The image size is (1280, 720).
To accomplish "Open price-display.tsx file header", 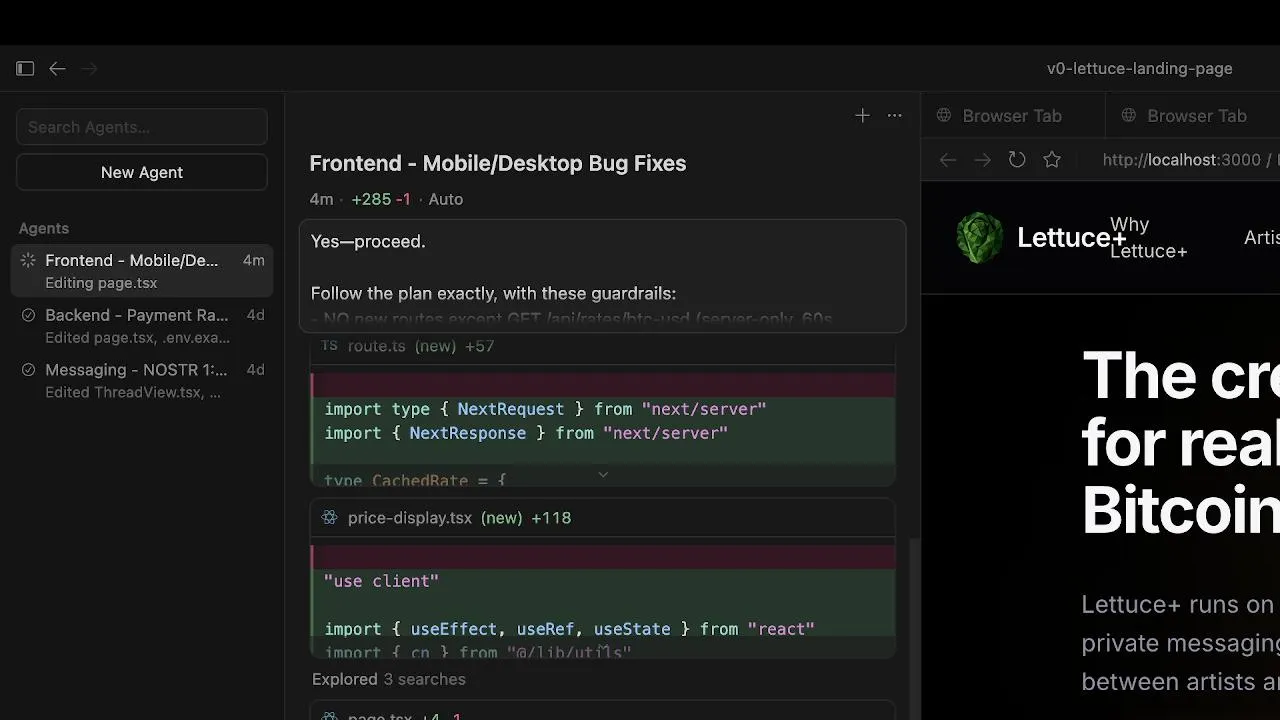I will click(x=603, y=517).
